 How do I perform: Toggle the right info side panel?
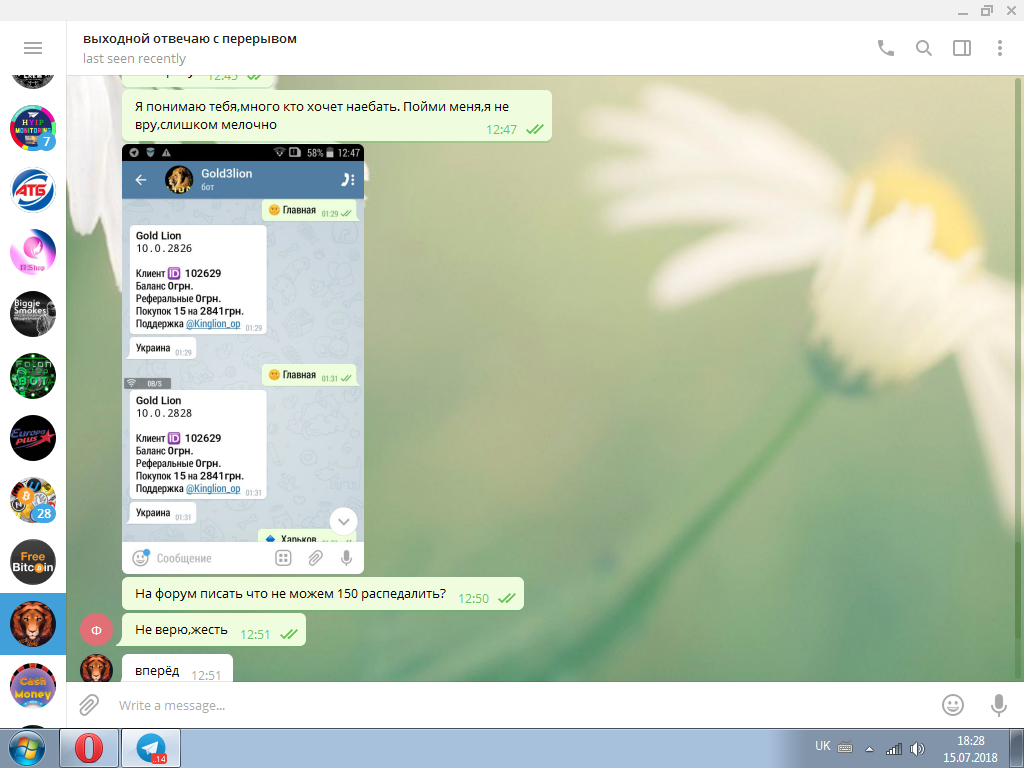point(962,48)
